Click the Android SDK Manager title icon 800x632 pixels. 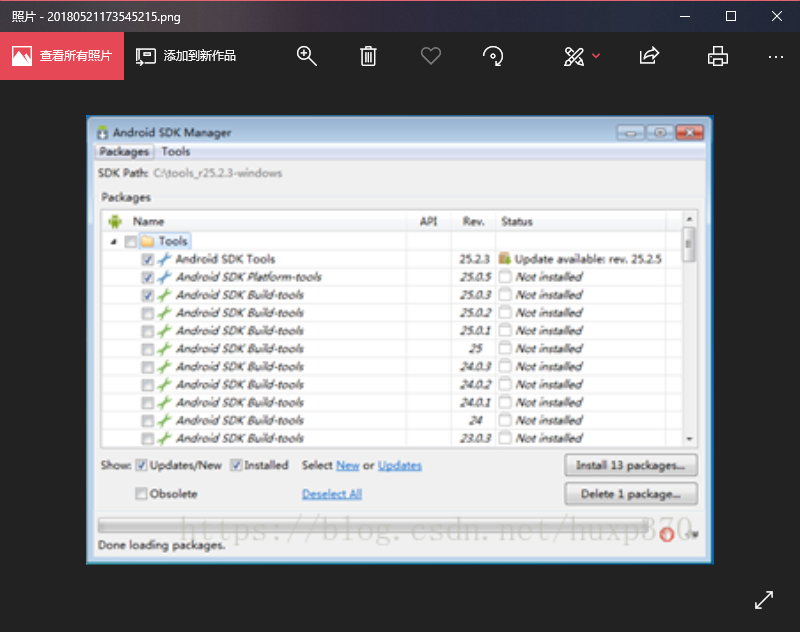pyautogui.click(x=103, y=133)
